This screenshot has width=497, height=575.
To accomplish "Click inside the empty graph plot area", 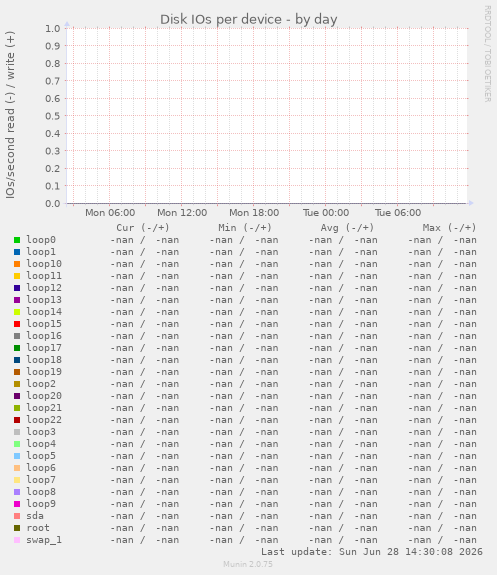I will pyautogui.click(x=267, y=116).
